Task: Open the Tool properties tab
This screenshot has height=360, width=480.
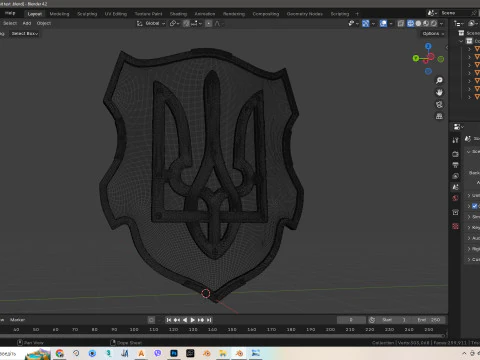Action: point(455,140)
